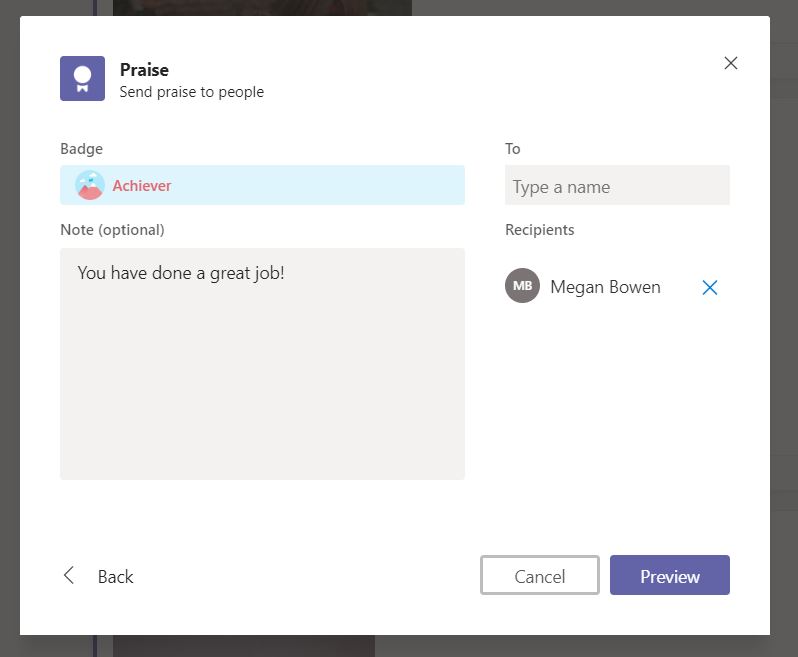Click the 'You have done a great job!' text
The width and height of the screenshot is (798, 657).
[181, 272]
